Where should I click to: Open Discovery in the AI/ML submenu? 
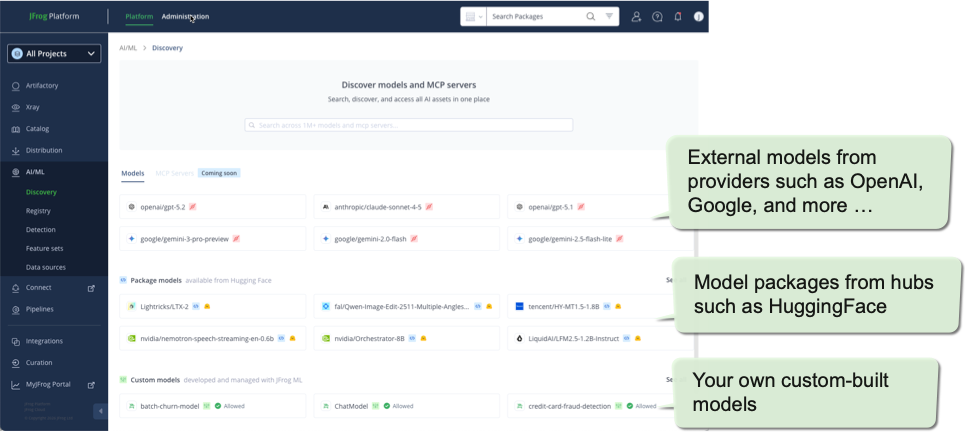[x=41, y=193]
